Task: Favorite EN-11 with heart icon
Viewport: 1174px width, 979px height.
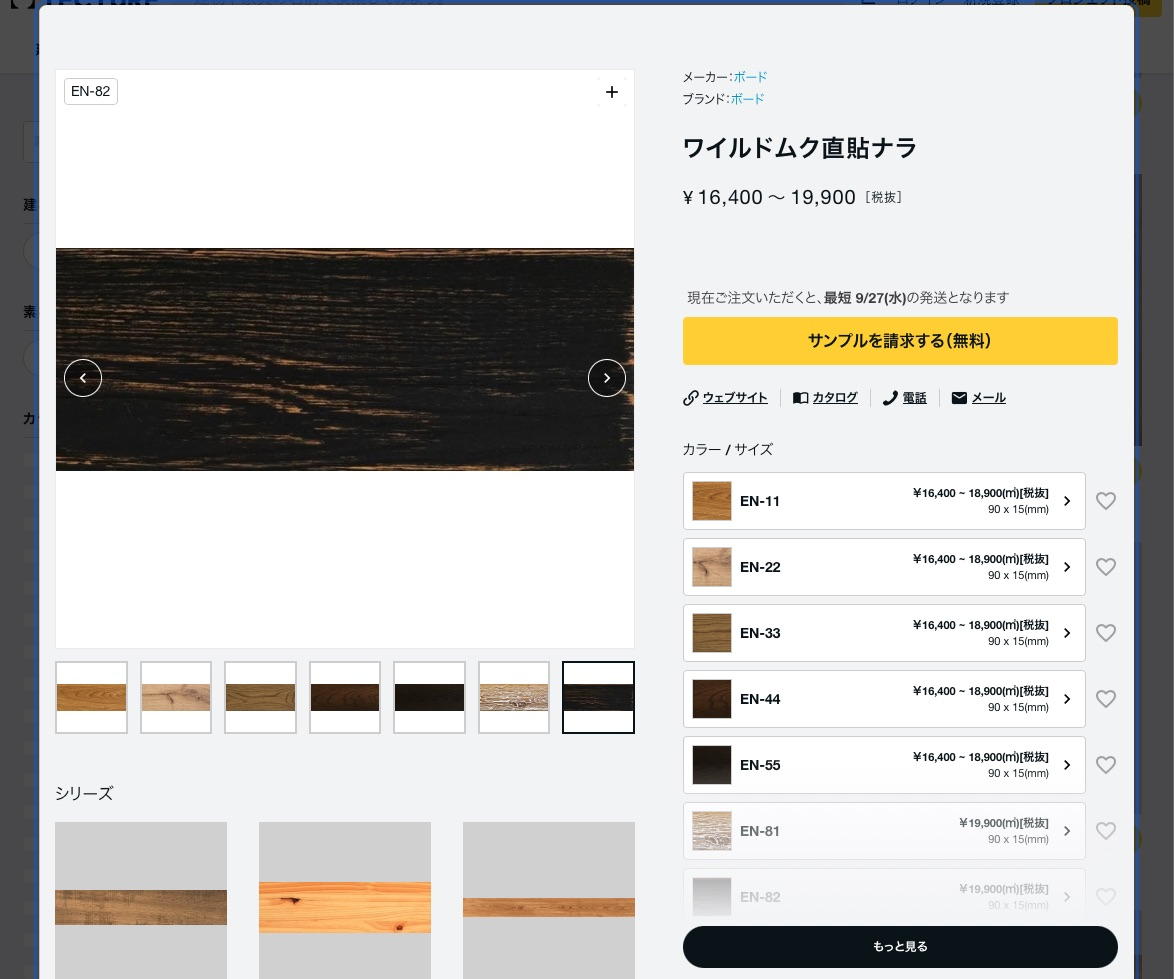Action: [1106, 501]
